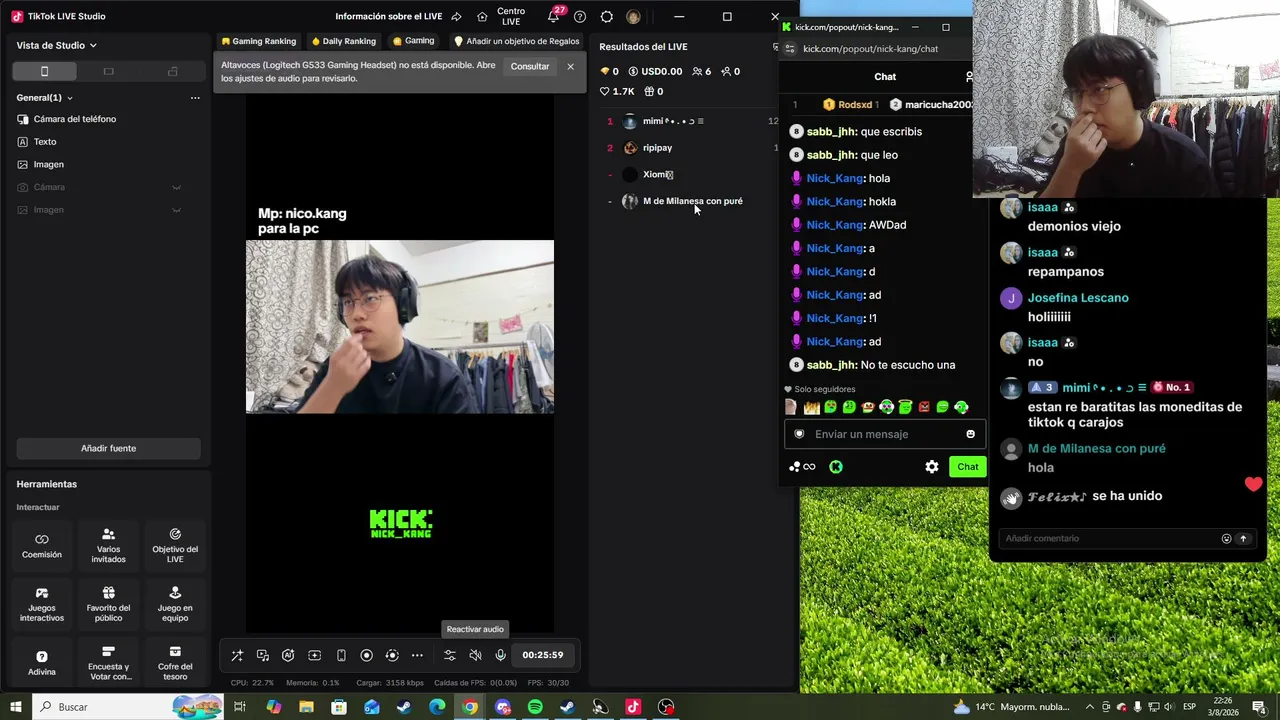Open the audio mixer settings icon
The width and height of the screenshot is (1280, 720).
coord(450,655)
